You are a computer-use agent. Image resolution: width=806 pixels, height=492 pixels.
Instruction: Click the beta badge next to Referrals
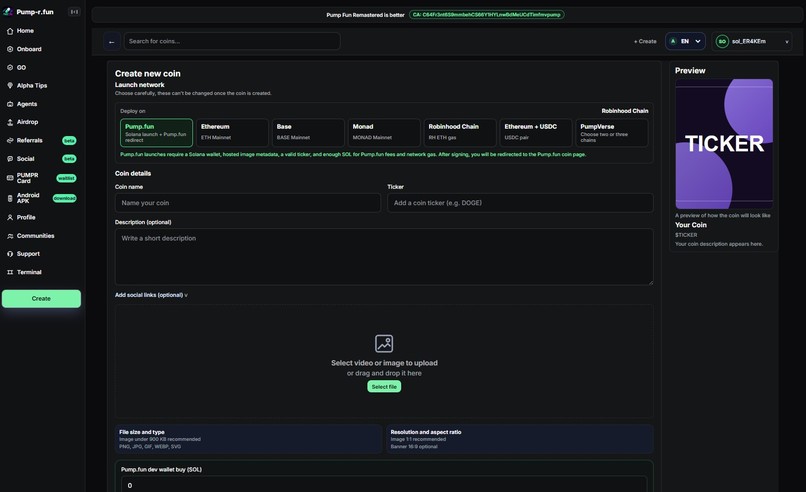click(69, 140)
